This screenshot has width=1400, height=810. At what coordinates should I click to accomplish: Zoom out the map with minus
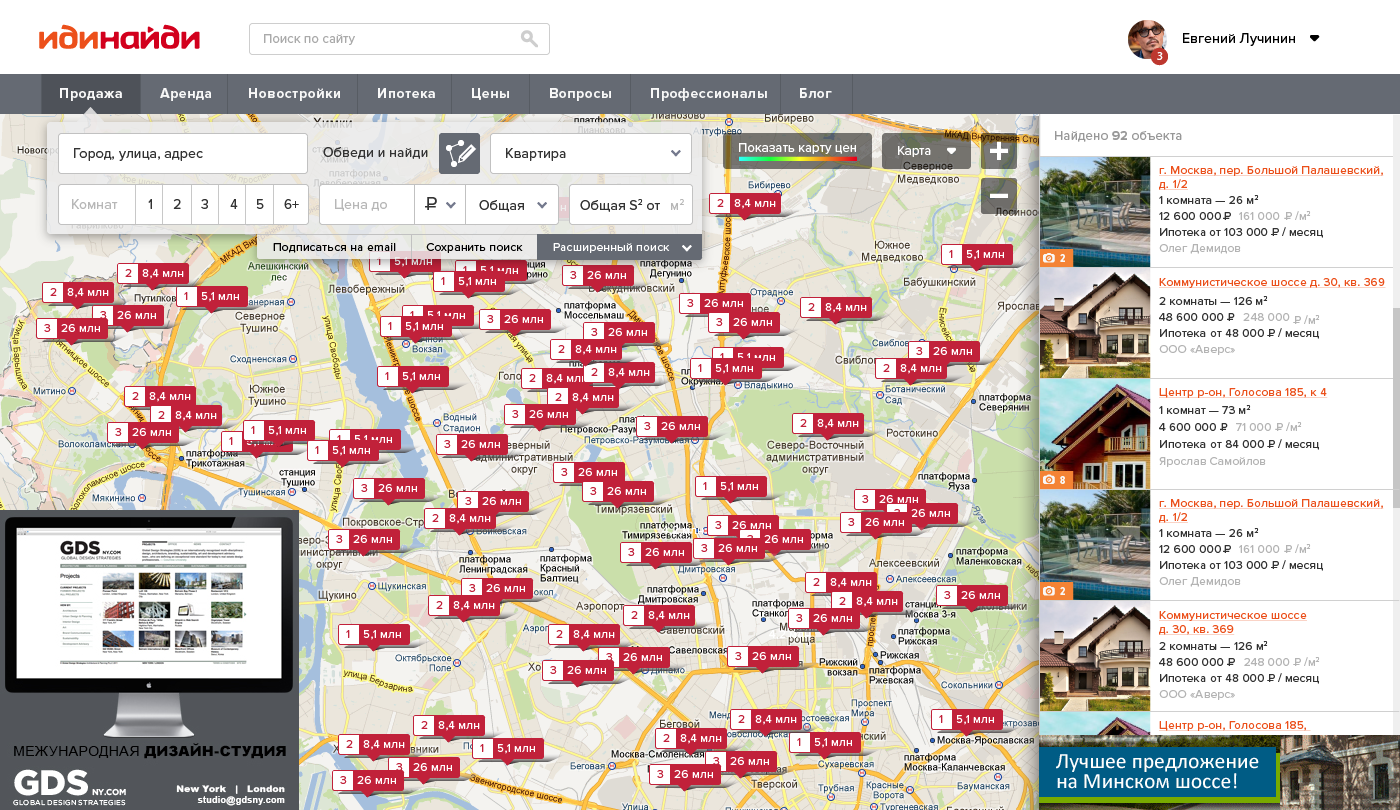coord(998,196)
